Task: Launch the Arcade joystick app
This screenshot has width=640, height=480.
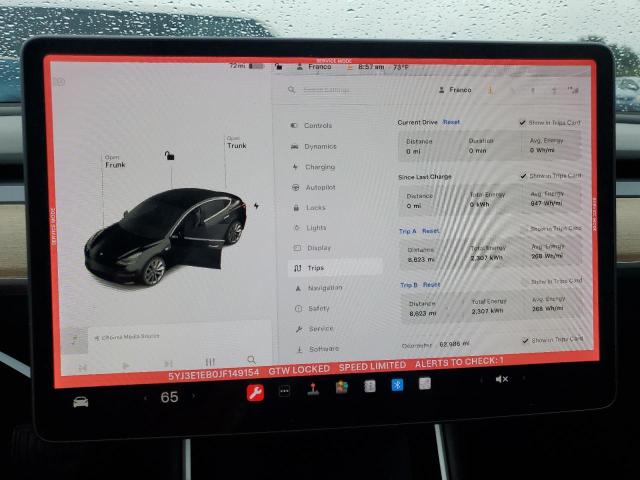Action: [313, 389]
